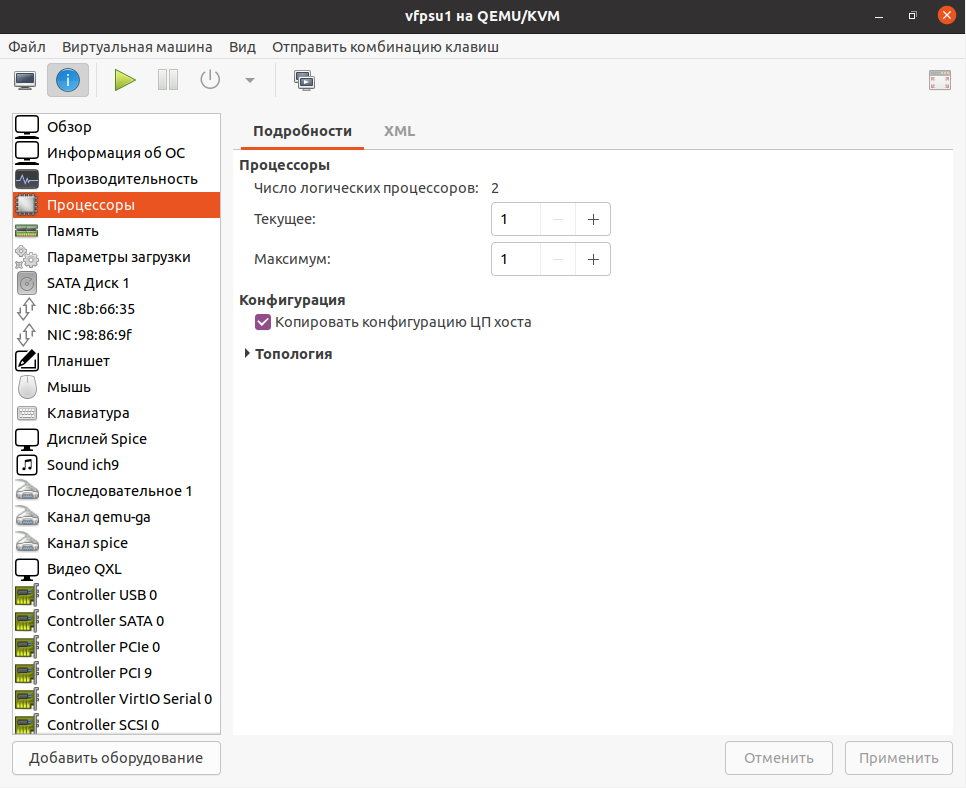Open the Виртуальная машина menu
The height and width of the screenshot is (788, 966).
point(137,47)
